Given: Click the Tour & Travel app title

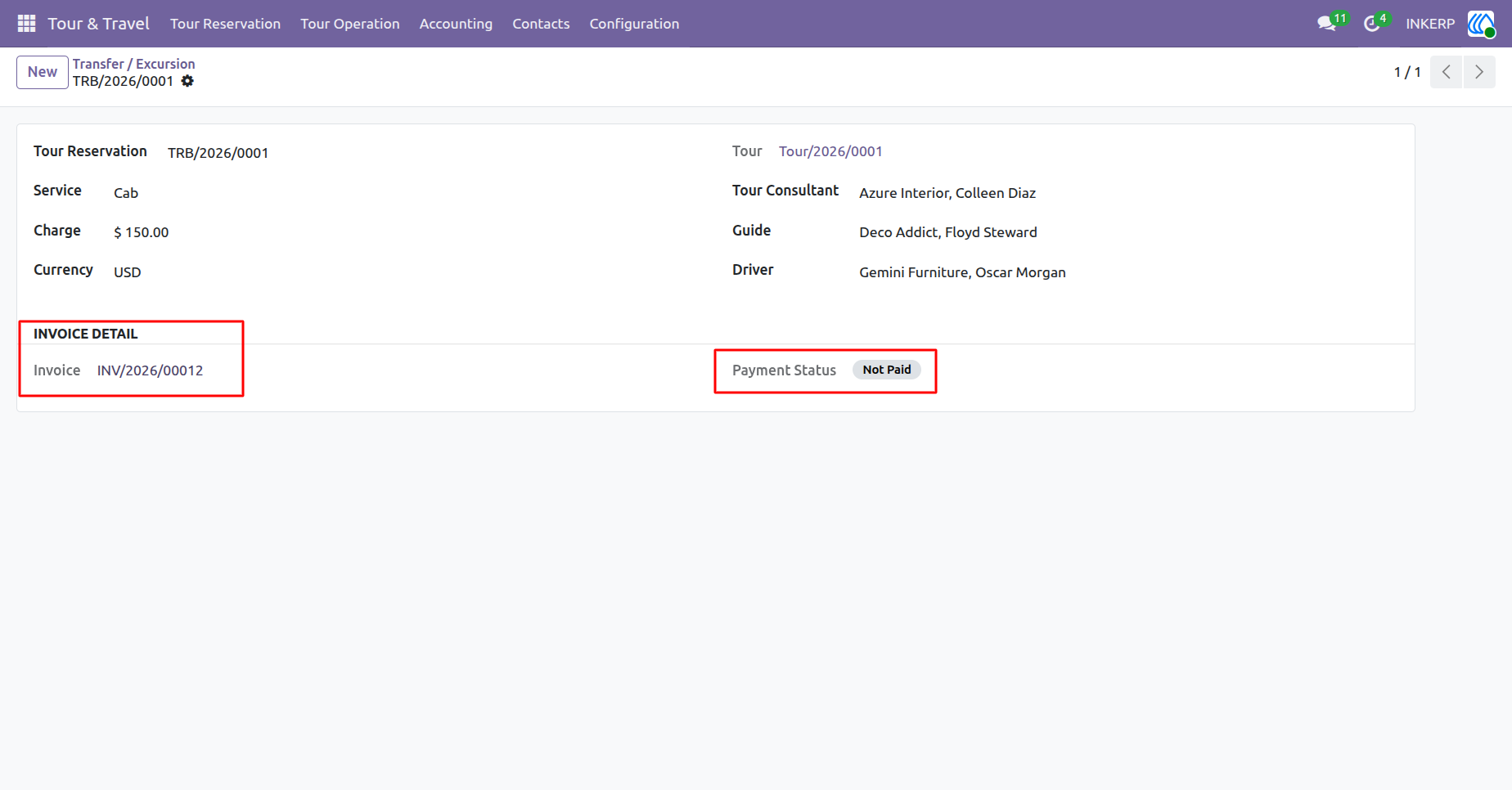Looking at the screenshot, I should (98, 24).
